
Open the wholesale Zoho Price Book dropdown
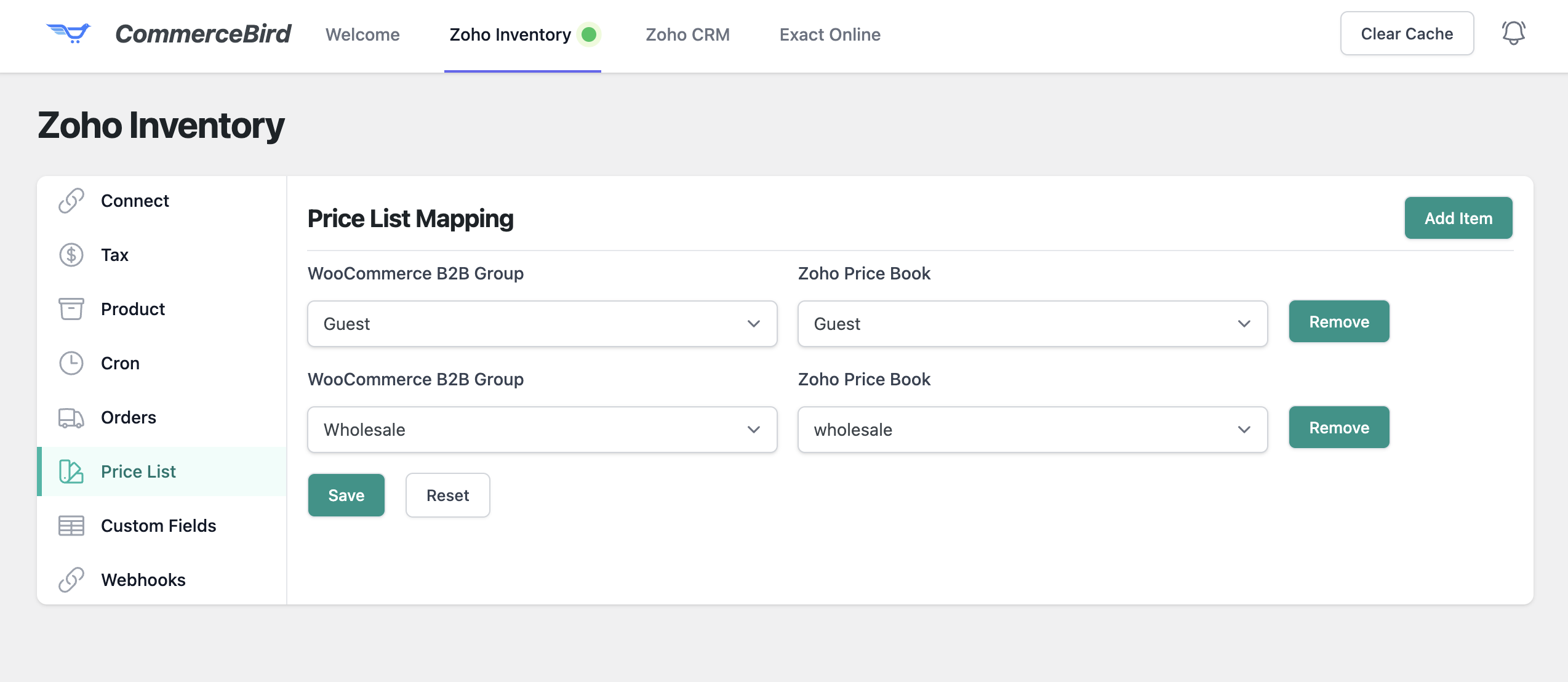(x=1033, y=430)
